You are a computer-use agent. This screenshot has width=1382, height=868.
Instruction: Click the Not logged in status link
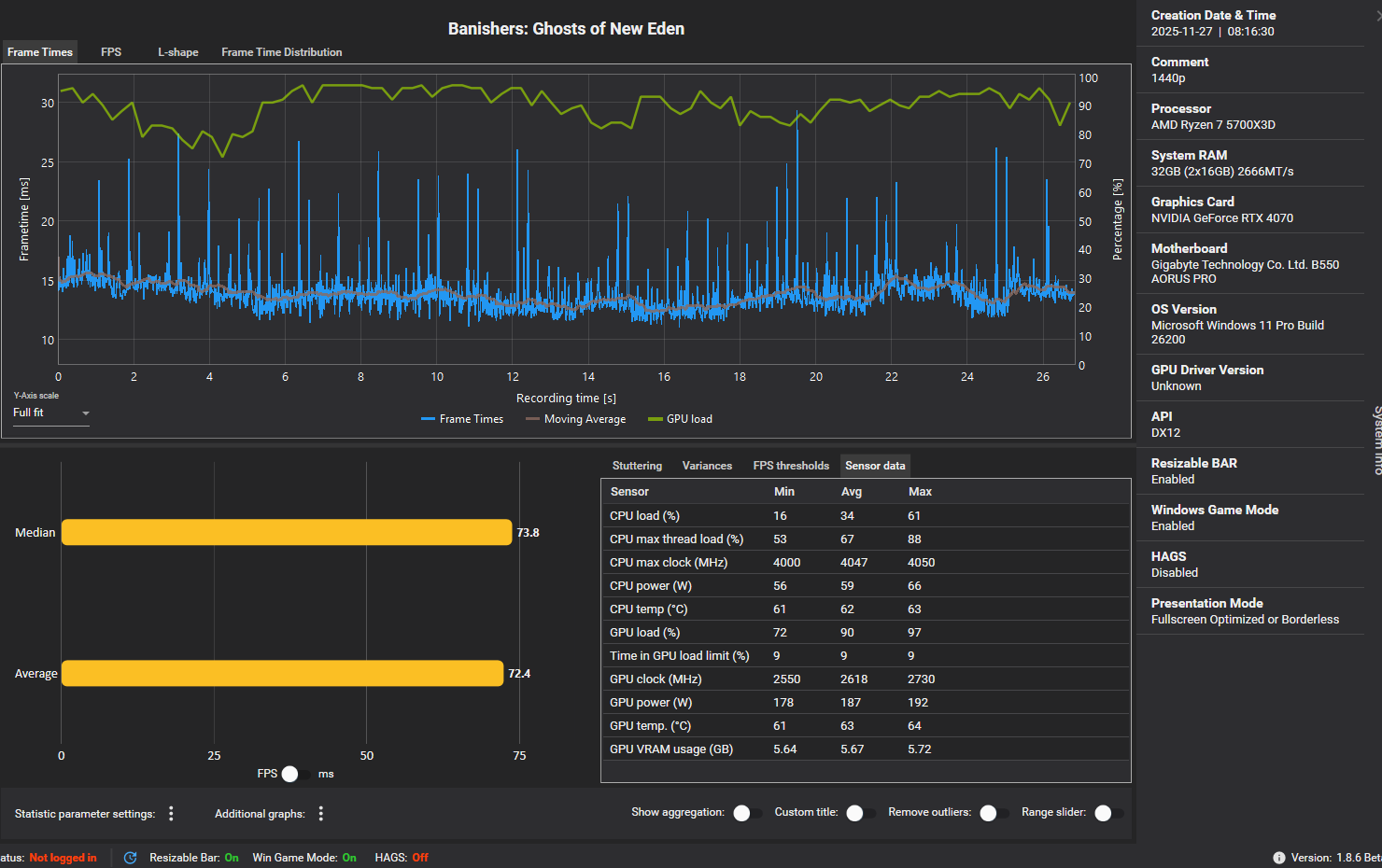pos(63,858)
